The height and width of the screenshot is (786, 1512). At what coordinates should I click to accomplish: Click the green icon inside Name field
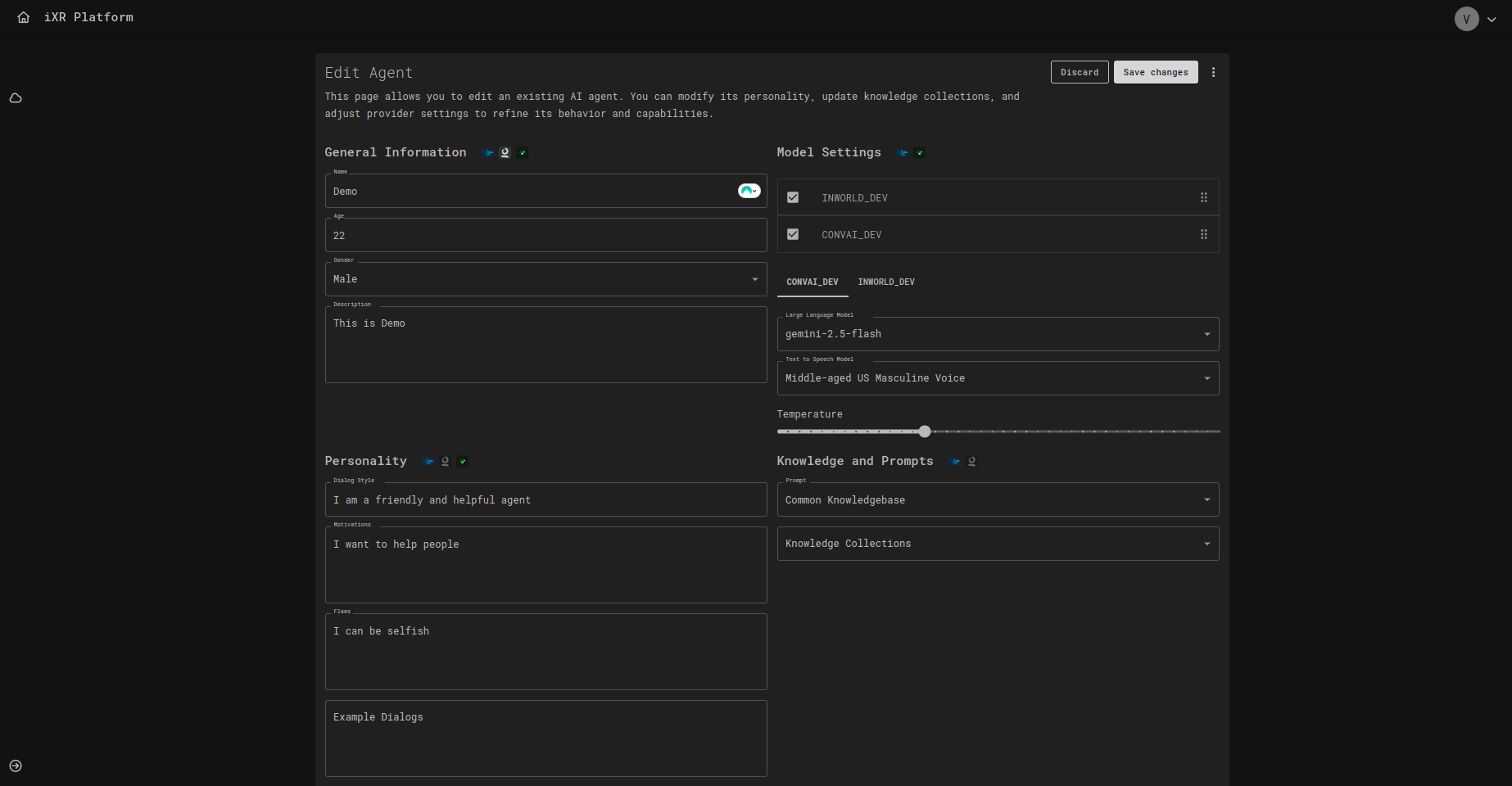(749, 191)
